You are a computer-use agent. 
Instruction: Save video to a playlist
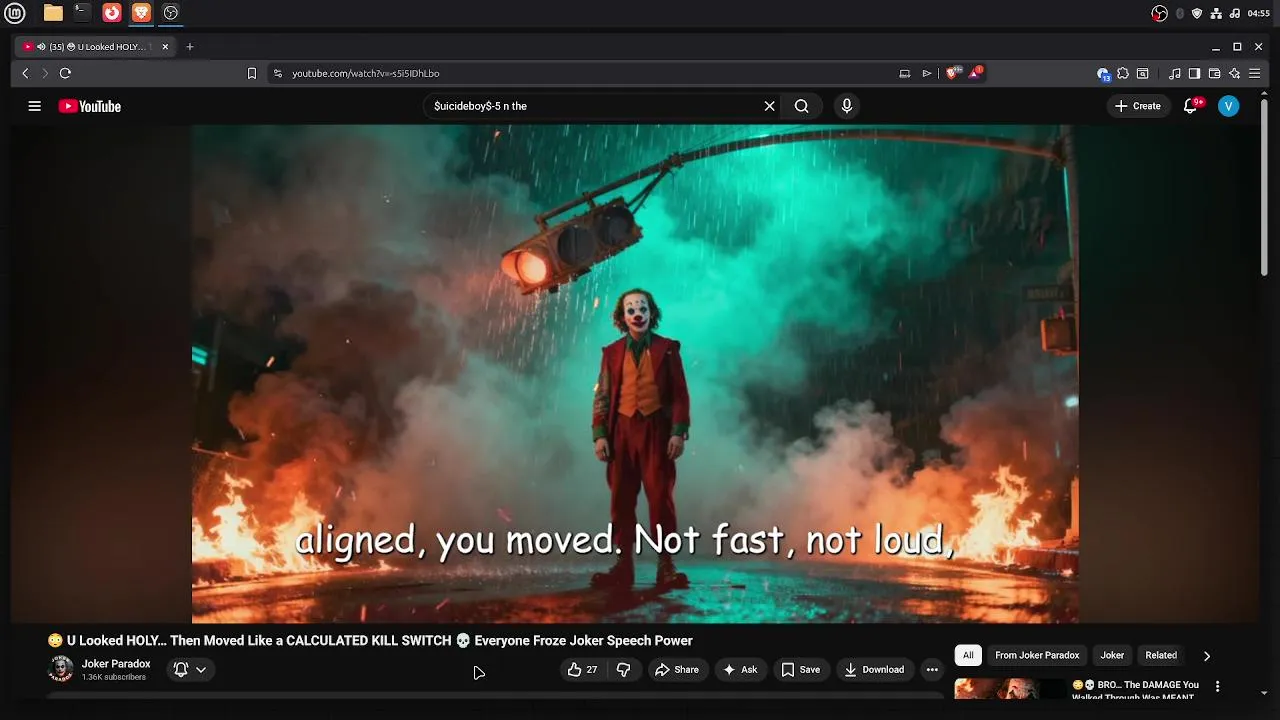click(x=801, y=670)
